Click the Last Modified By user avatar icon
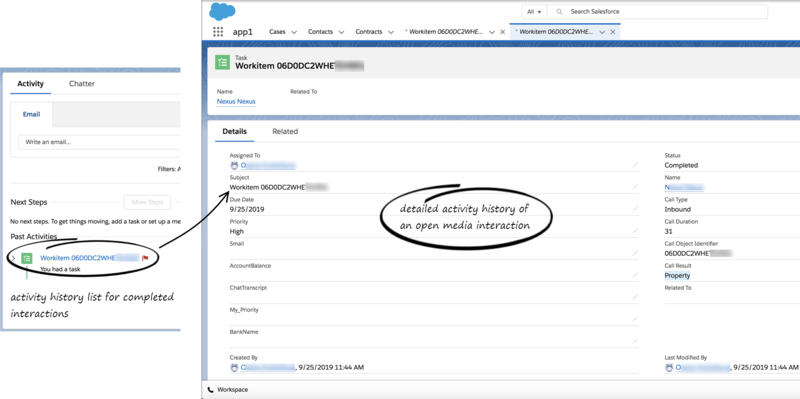Screen dimensions: 800x399 (669, 367)
